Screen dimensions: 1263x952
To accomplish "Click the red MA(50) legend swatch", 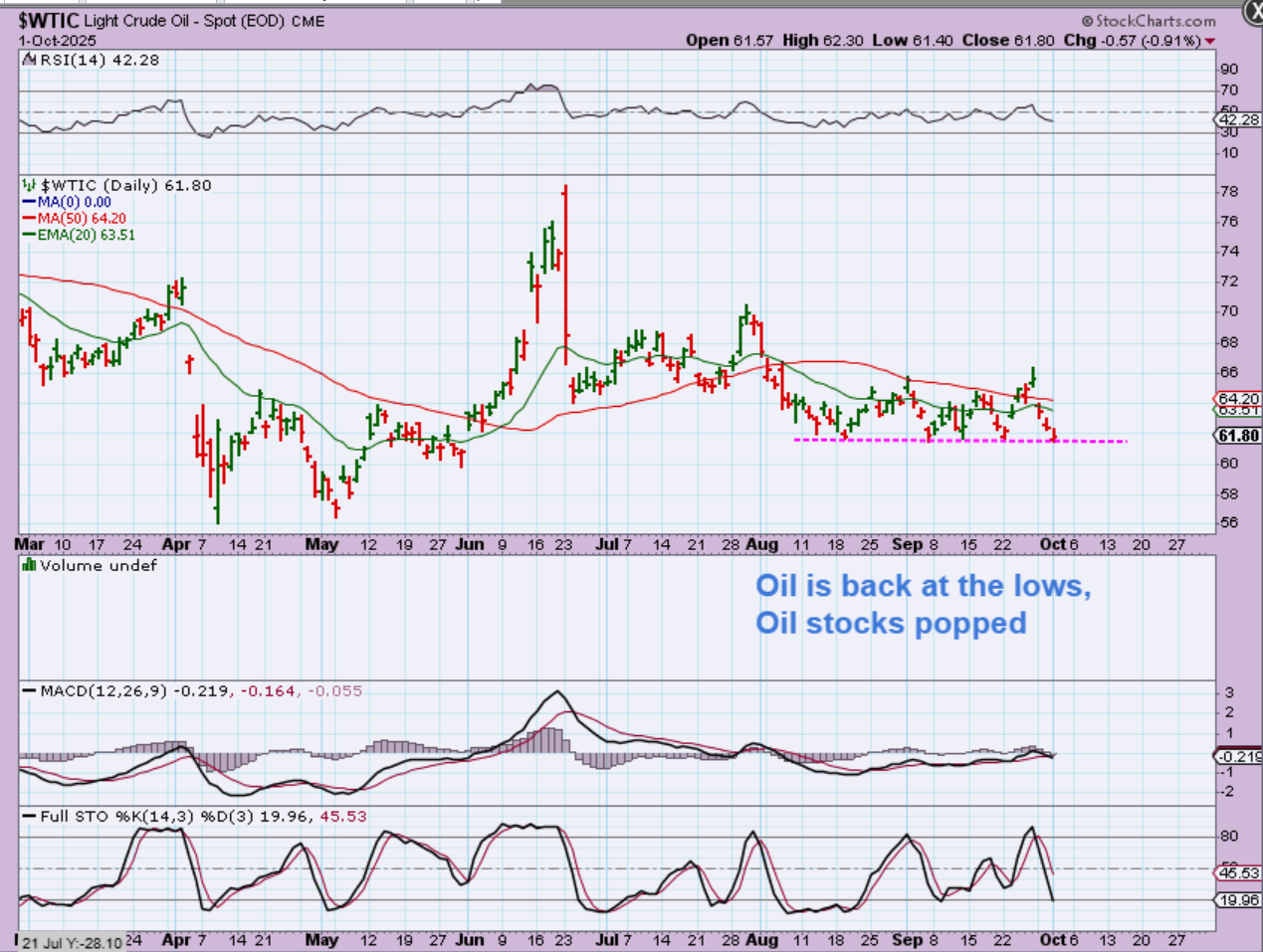I will (x=30, y=218).
